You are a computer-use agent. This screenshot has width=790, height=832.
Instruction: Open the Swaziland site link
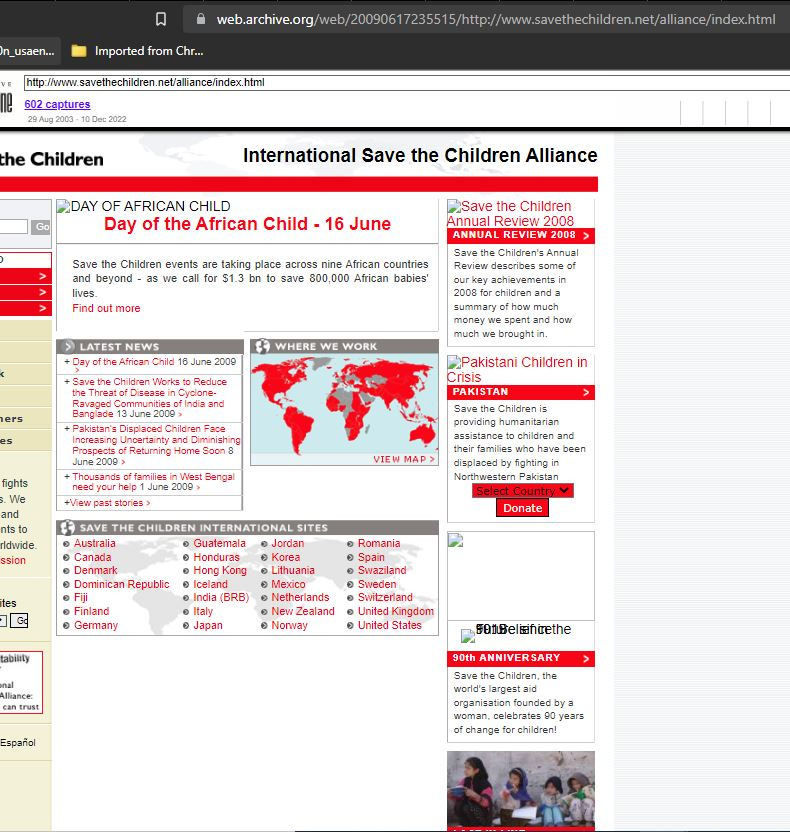(x=382, y=570)
